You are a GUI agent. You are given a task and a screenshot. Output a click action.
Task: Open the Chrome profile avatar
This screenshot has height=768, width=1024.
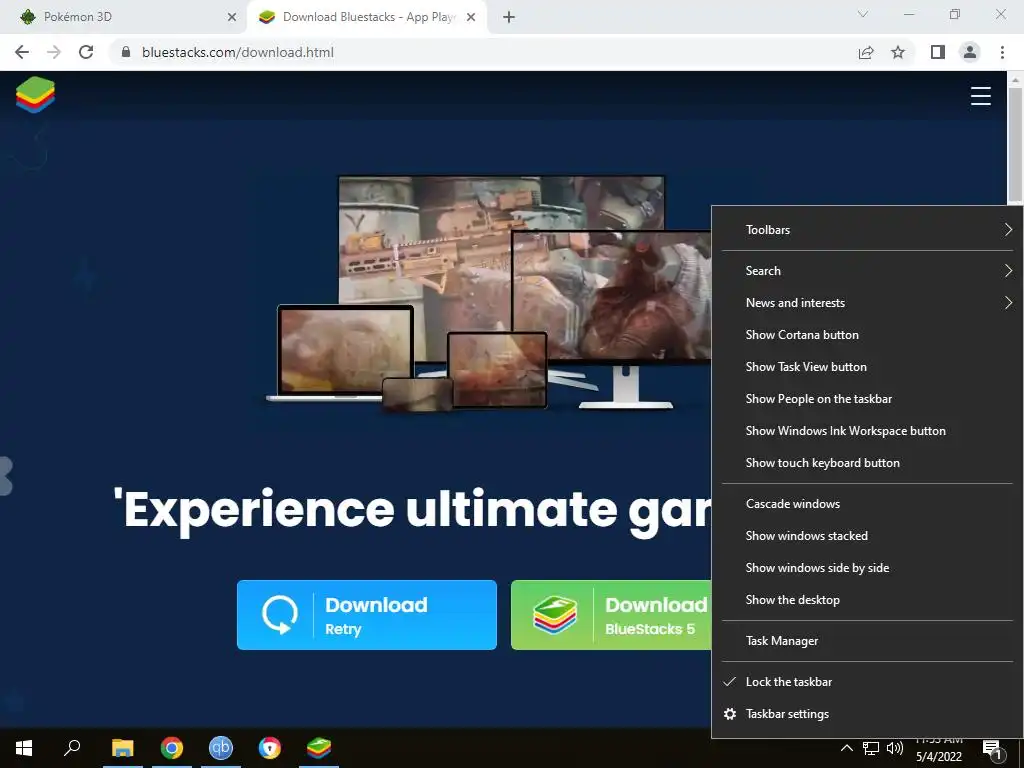(970, 52)
